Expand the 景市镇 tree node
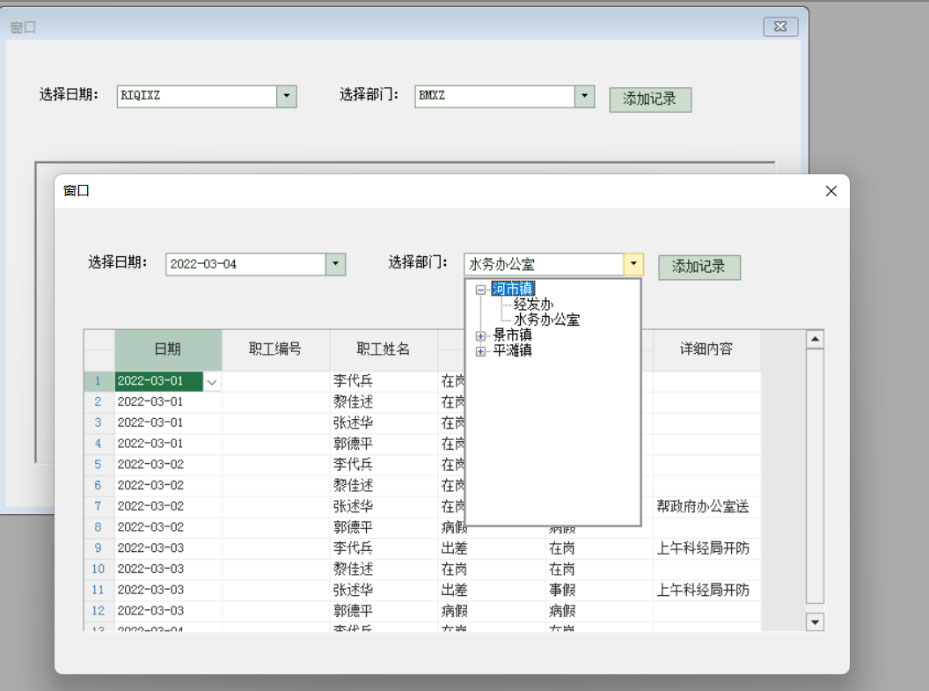The width and height of the screenshot is (929, 691). 481,335
